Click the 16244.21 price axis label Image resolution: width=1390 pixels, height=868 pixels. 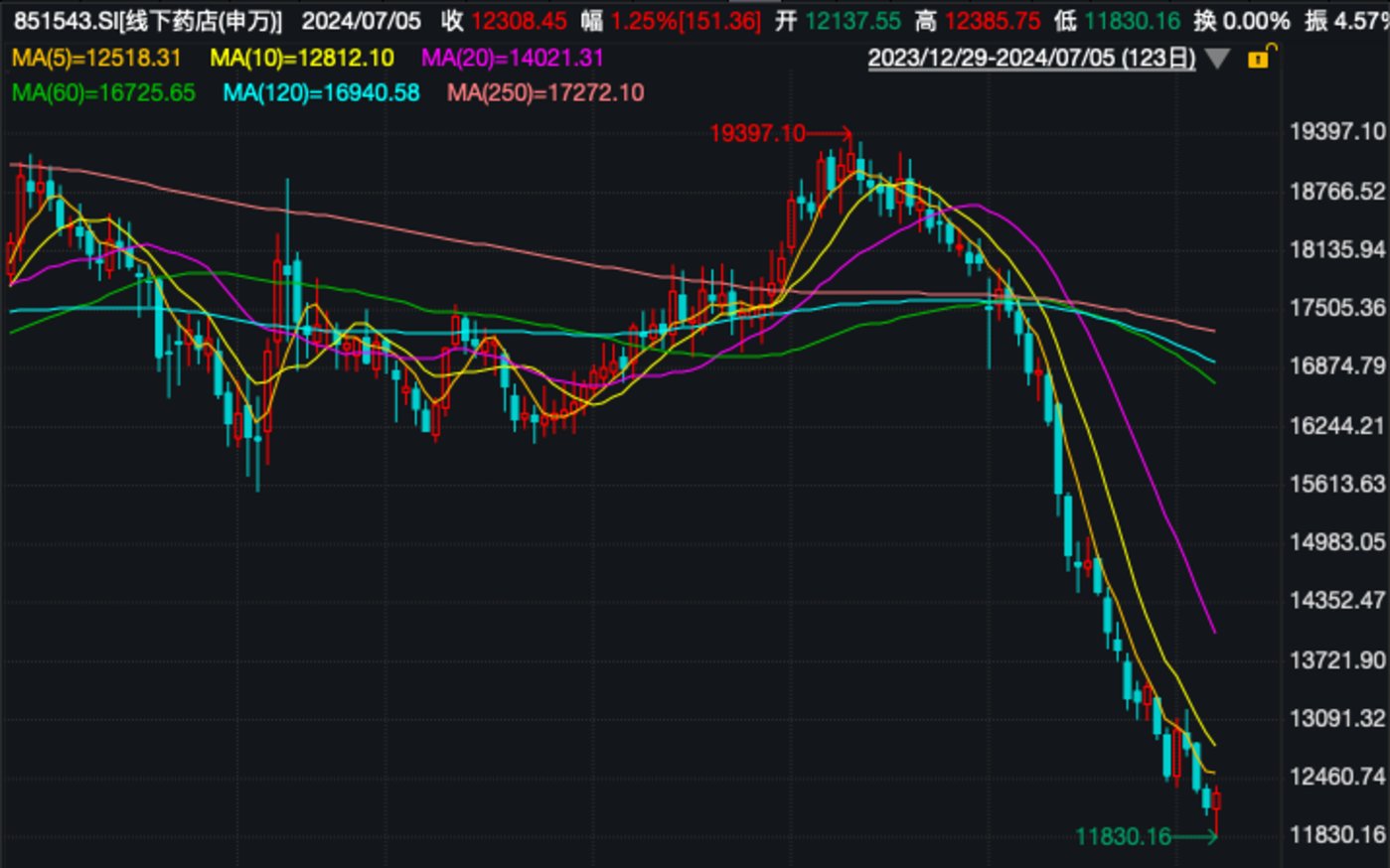point(1336,425)
